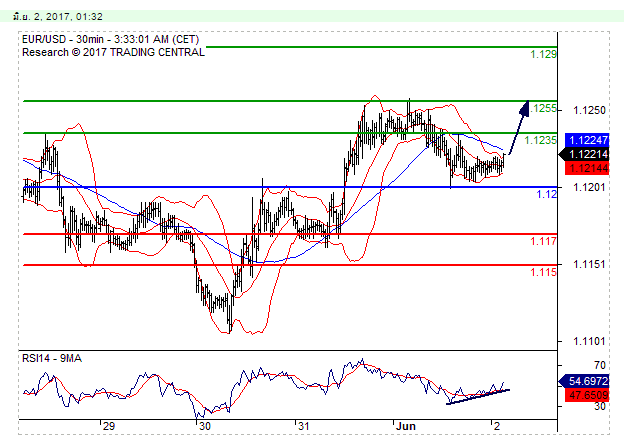624x447 pixels.
Task: Click the RSI 30 level label
Action: click(599, 406)
